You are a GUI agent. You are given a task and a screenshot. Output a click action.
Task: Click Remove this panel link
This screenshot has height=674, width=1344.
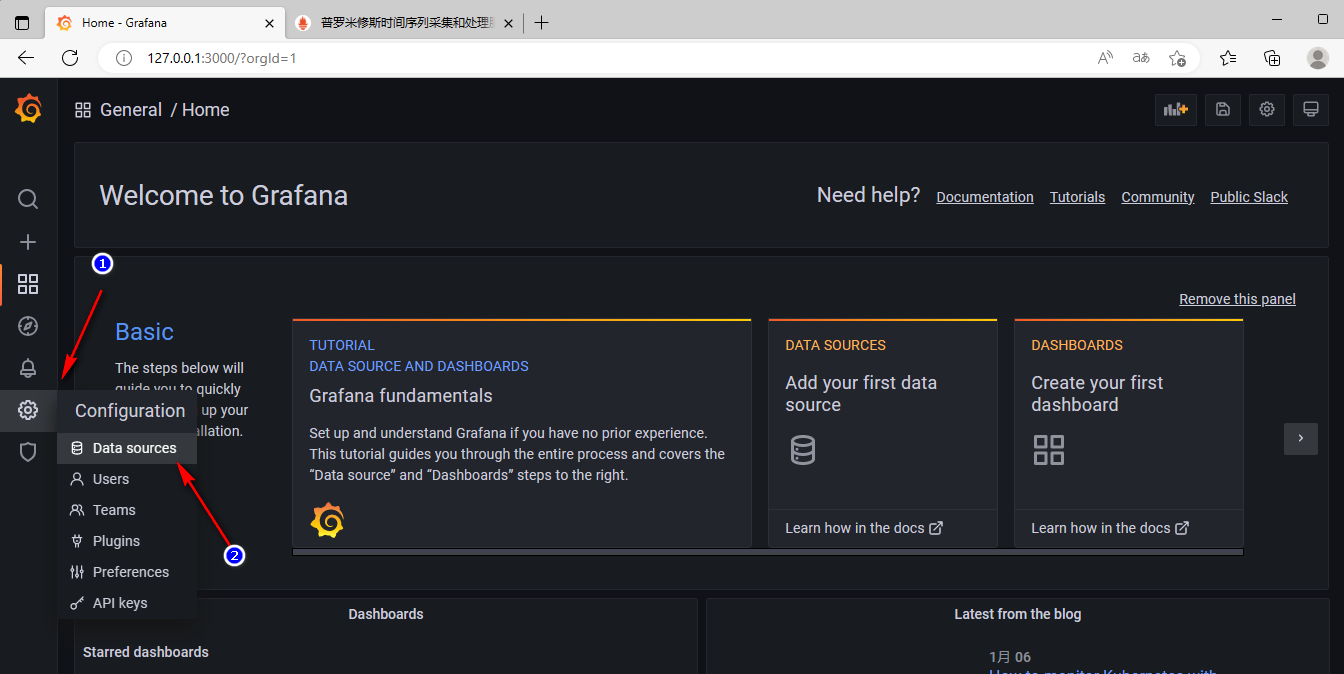(1237, 299)
